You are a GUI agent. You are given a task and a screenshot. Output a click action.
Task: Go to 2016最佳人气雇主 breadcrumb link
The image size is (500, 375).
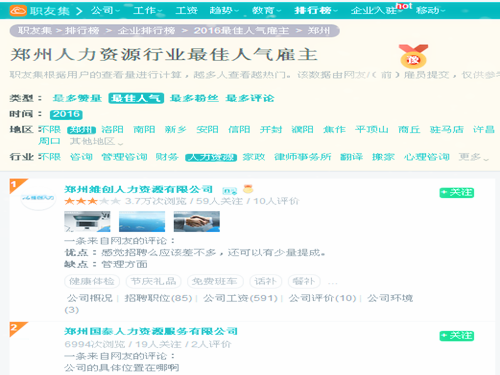(x=241, y=31)
